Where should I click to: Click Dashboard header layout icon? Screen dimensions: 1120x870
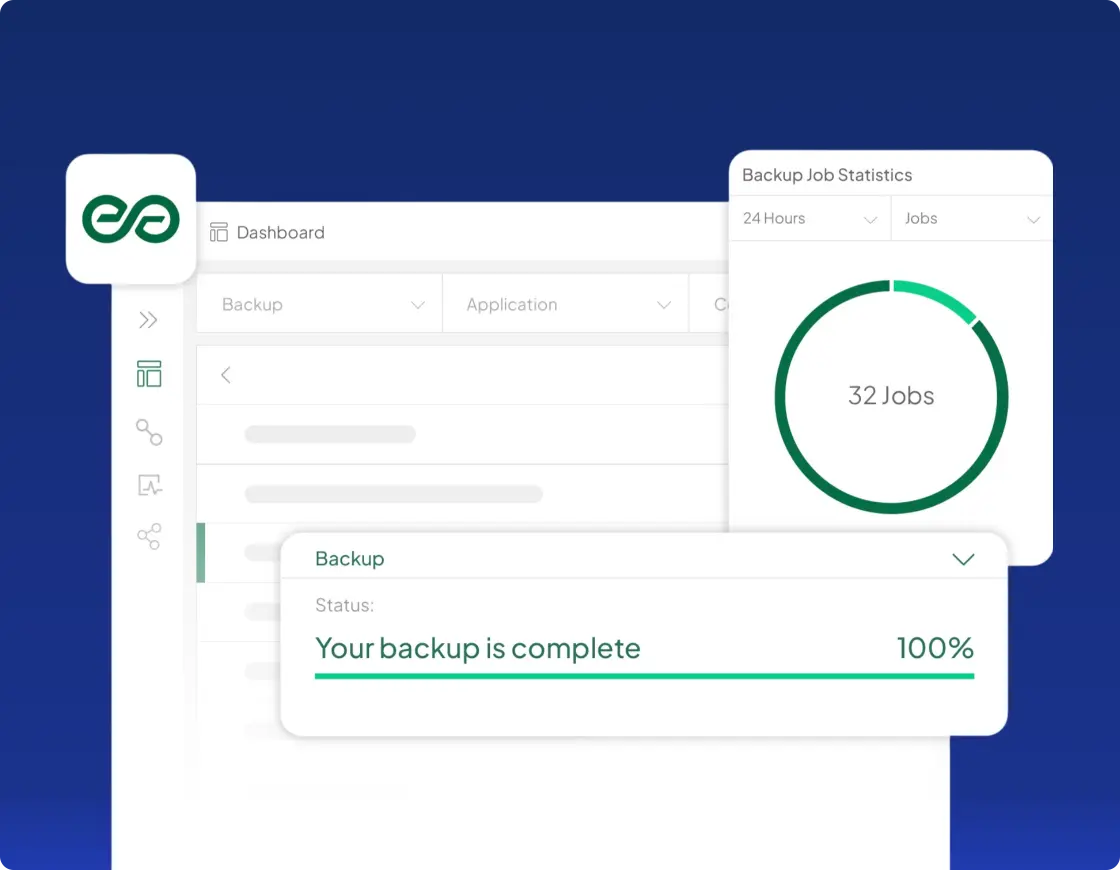[x=219, y=232]
